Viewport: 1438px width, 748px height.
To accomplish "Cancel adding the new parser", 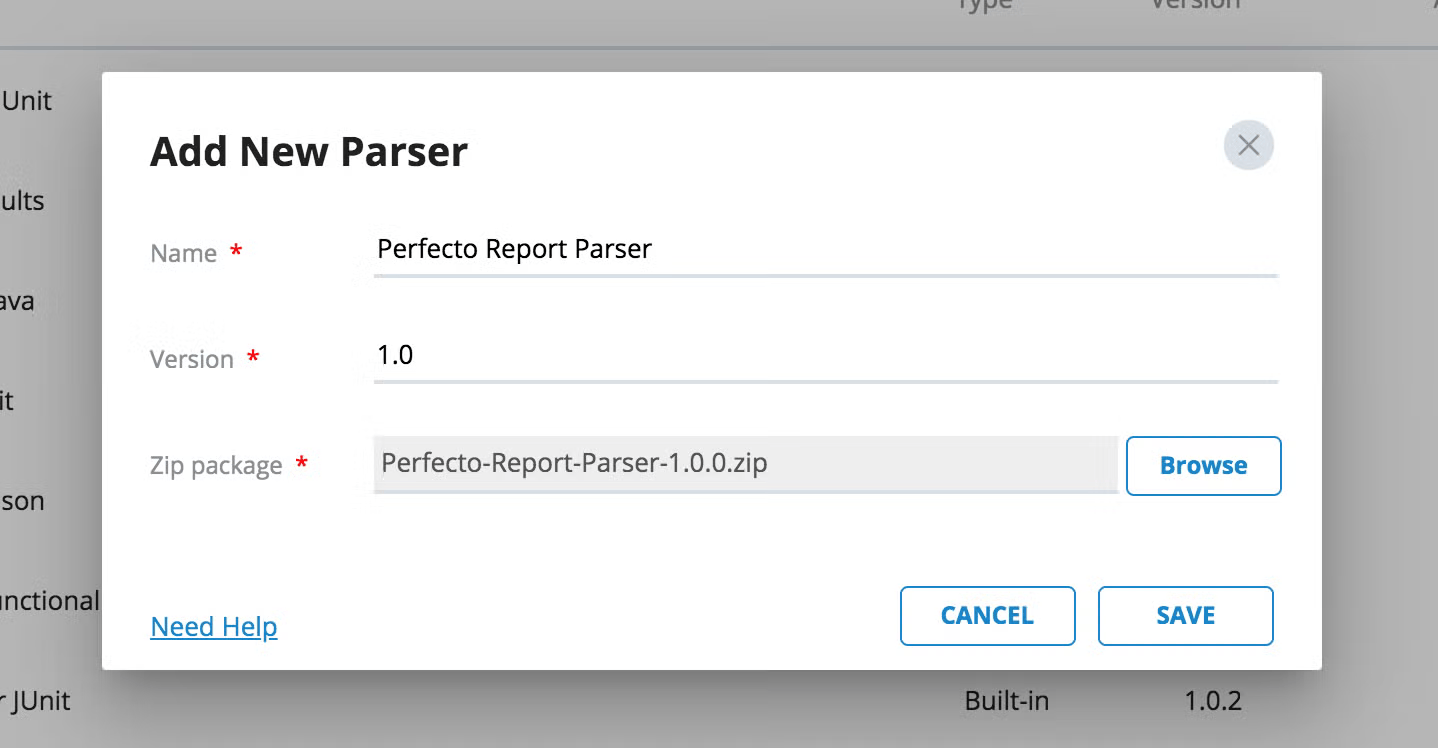I will coord(987,615).
